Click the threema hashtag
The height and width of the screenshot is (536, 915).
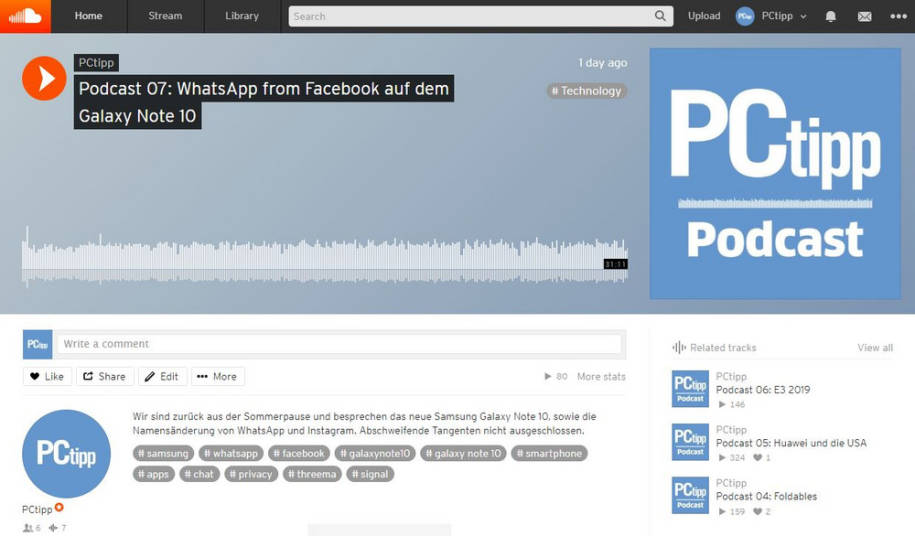(312, 474)
